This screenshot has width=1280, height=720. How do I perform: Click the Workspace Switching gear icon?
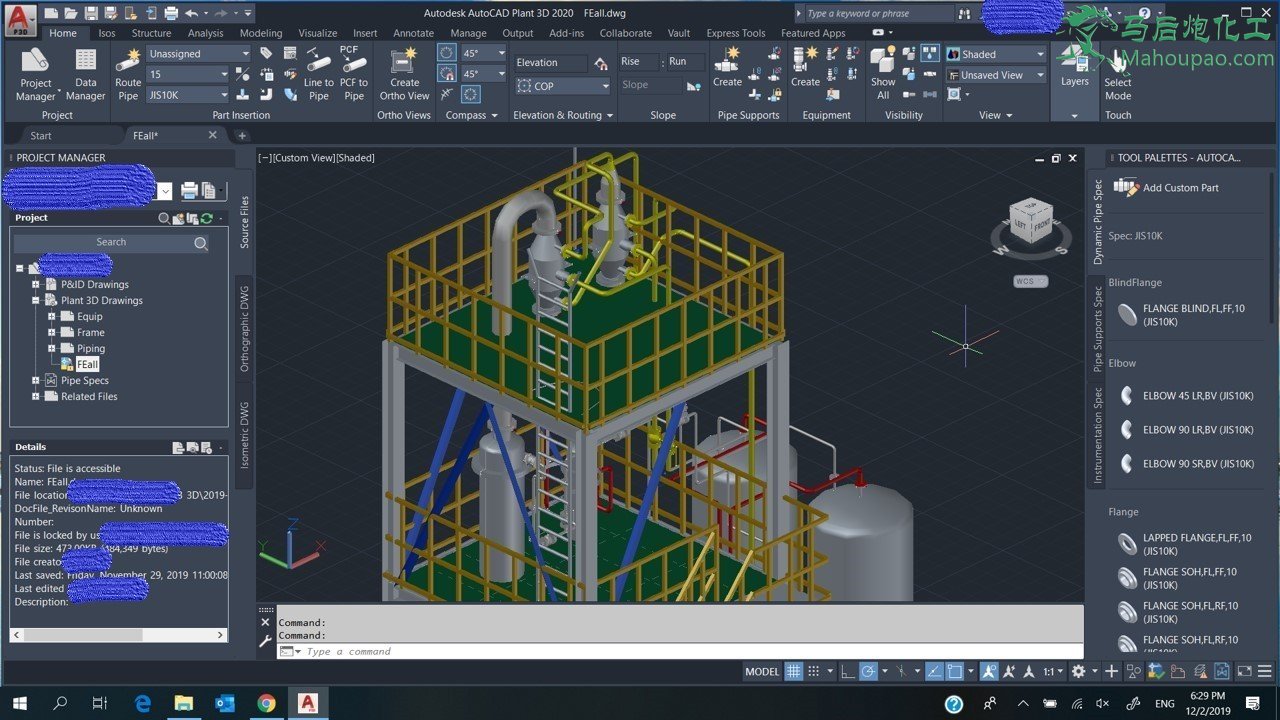coord(1078,672)
